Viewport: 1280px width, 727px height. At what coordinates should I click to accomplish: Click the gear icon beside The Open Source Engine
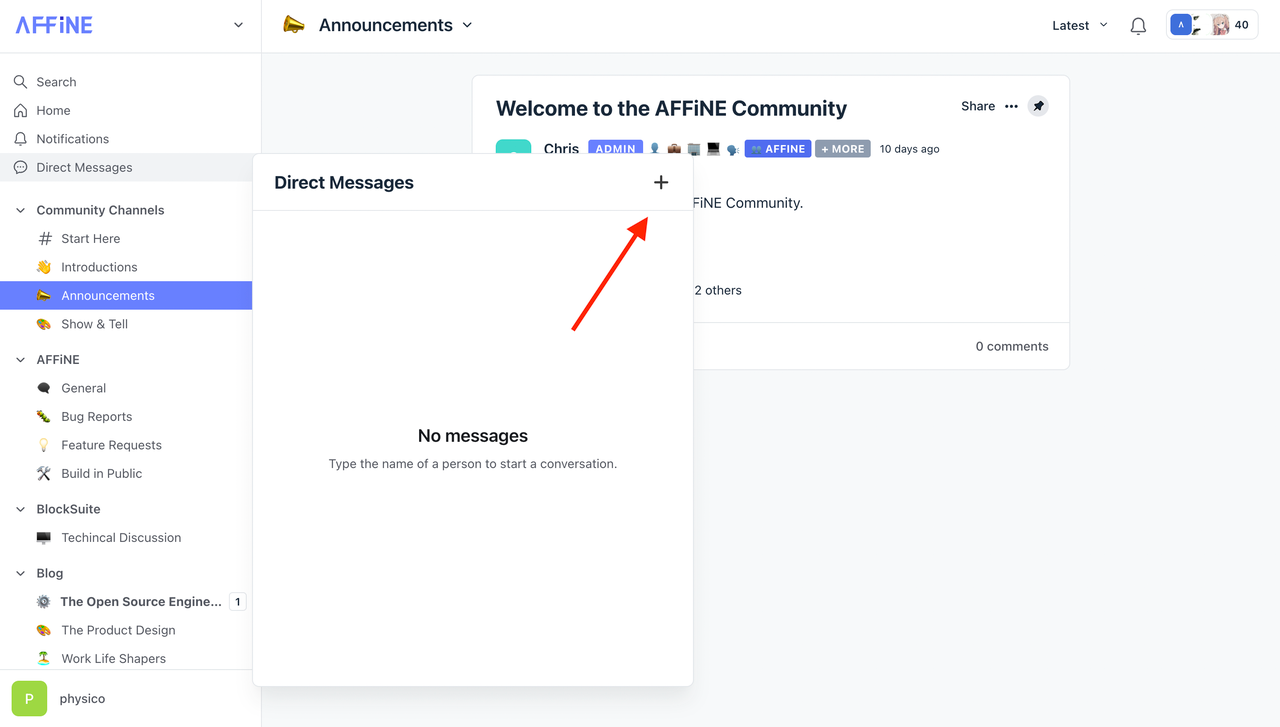pos(44,602)
